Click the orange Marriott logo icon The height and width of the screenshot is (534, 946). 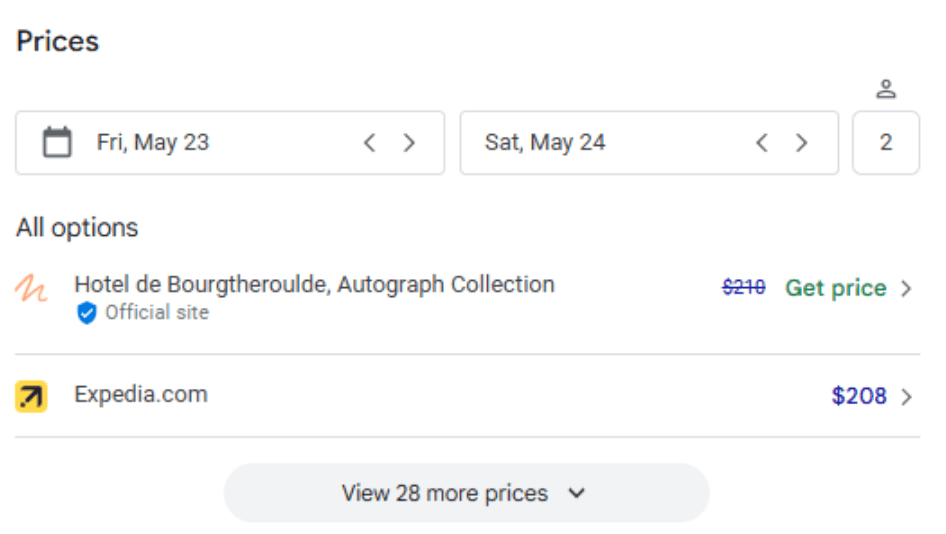(31, 288)
